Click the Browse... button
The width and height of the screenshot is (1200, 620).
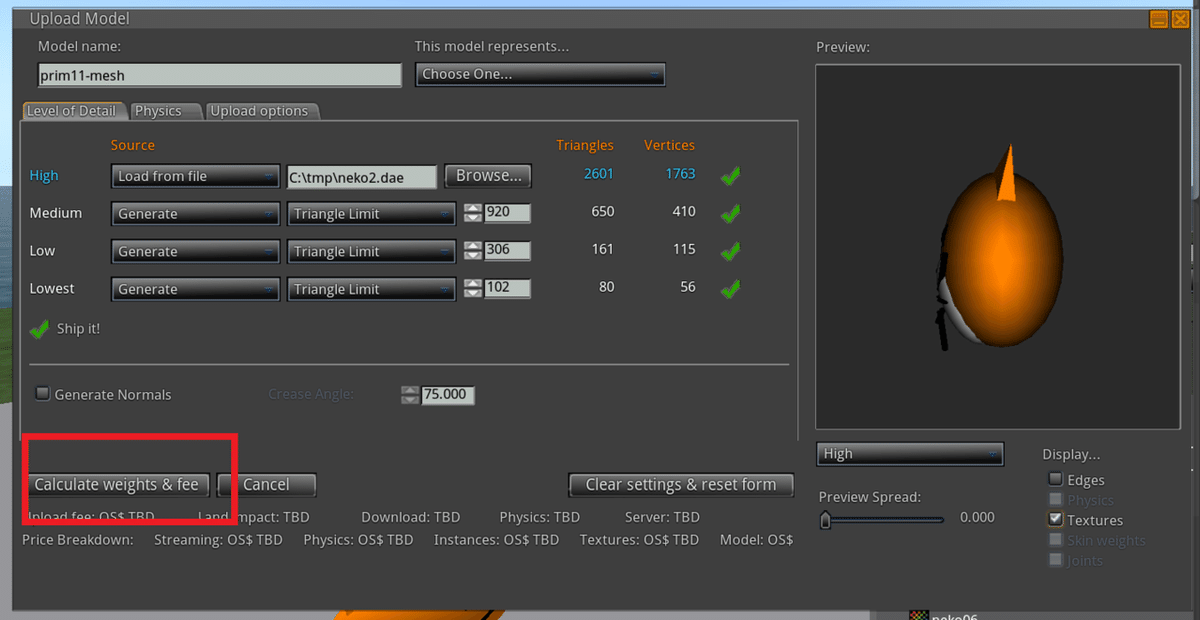tap(488, 176)
